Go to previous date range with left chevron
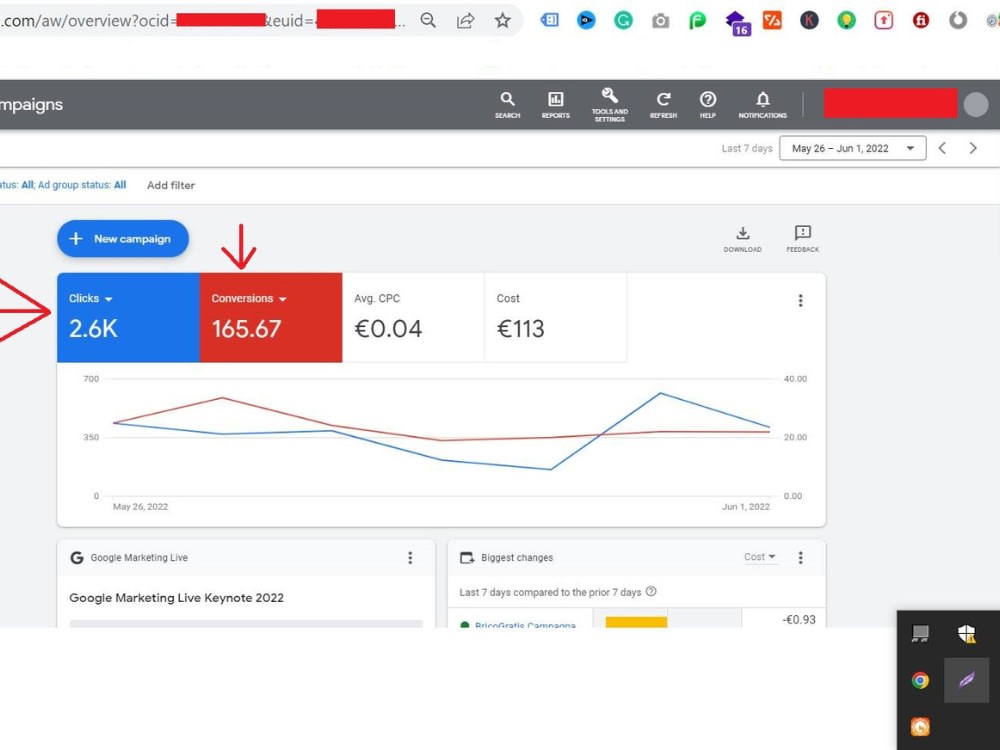1000x750 pixels. pos(942,148)
